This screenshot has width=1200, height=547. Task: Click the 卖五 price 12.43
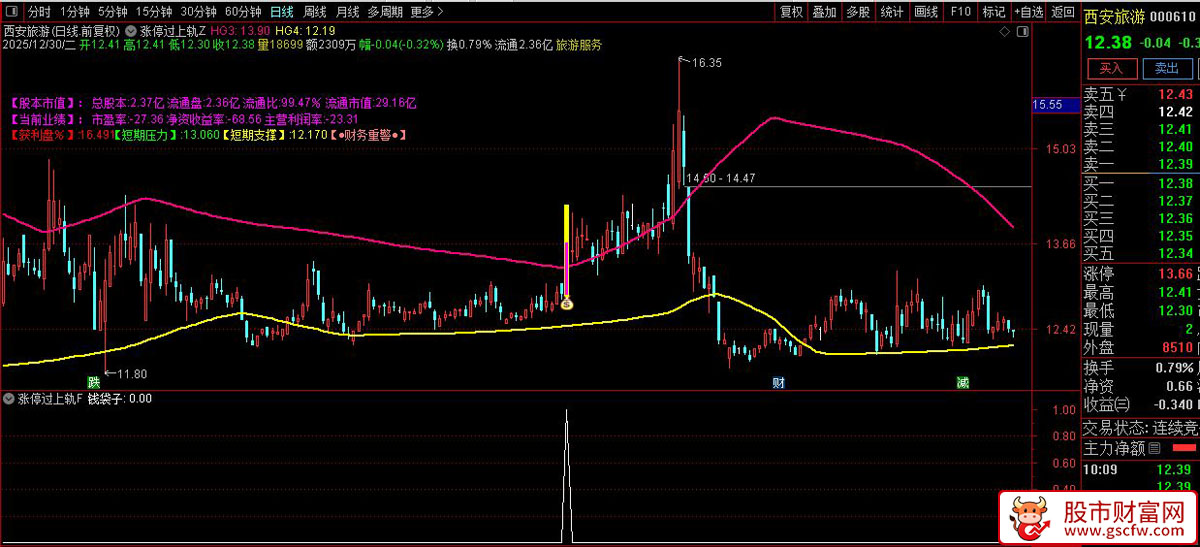coord(1176,95)
